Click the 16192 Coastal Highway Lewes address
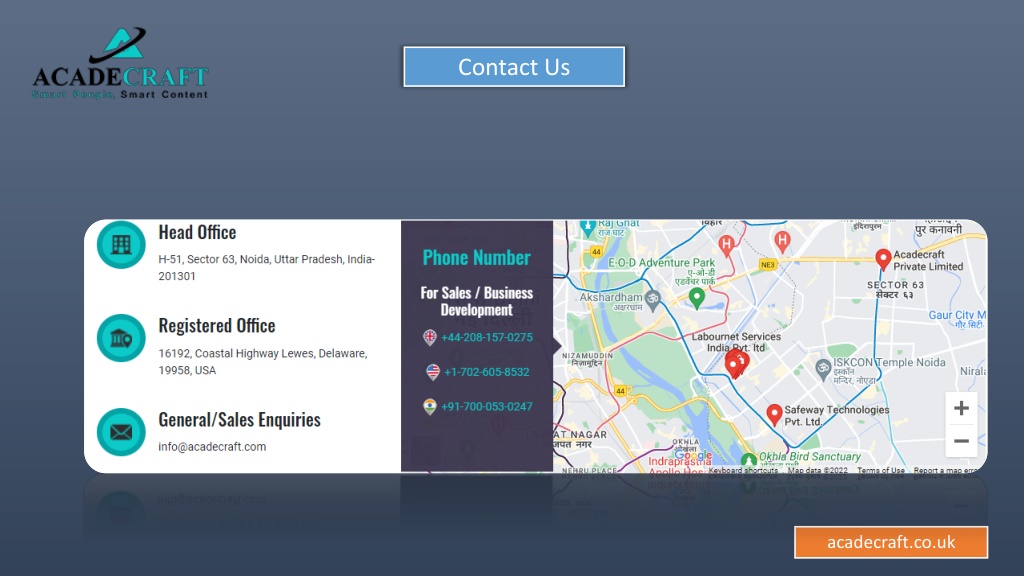 [263, 361]
